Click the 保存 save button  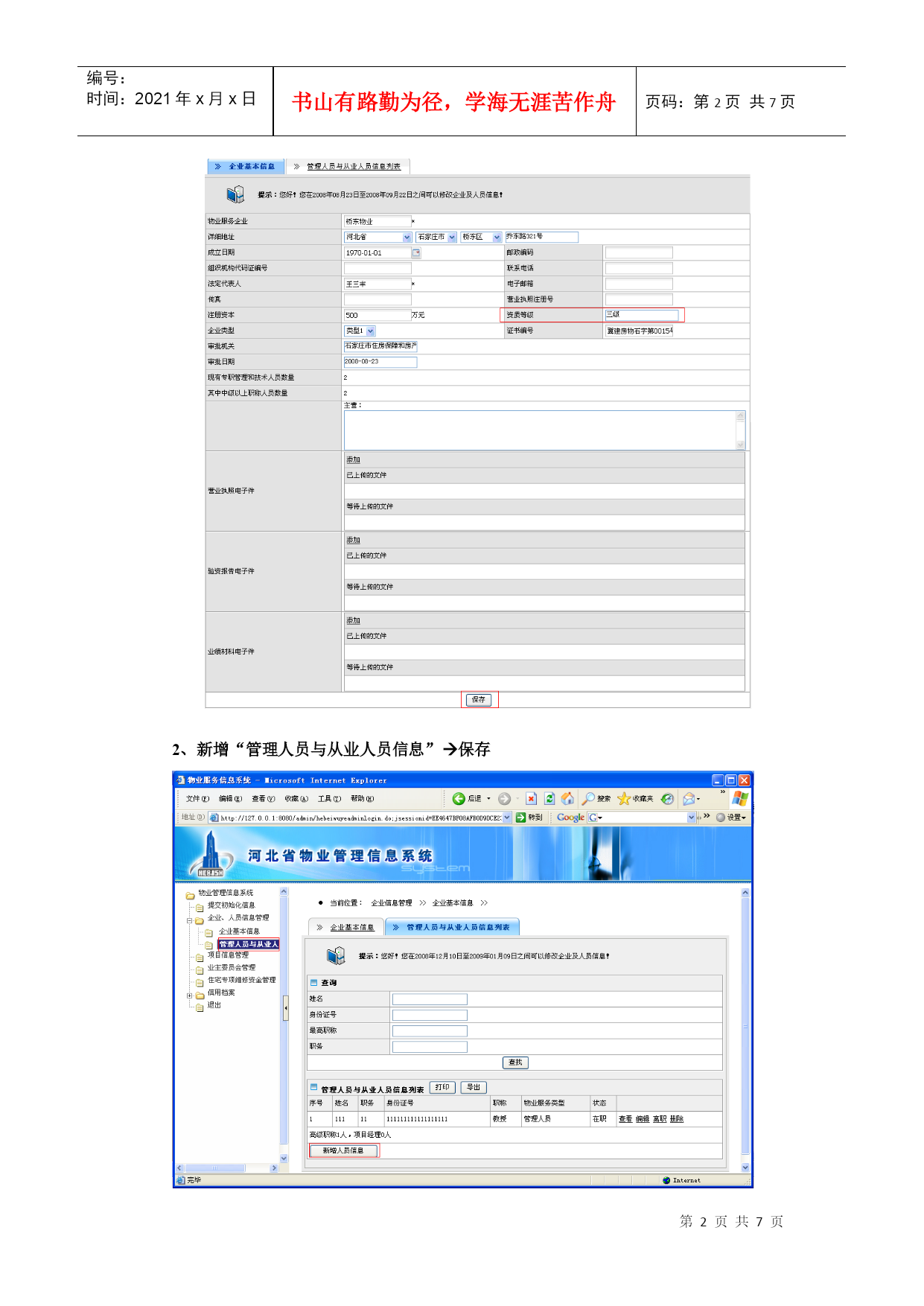(x=479, y=700)
